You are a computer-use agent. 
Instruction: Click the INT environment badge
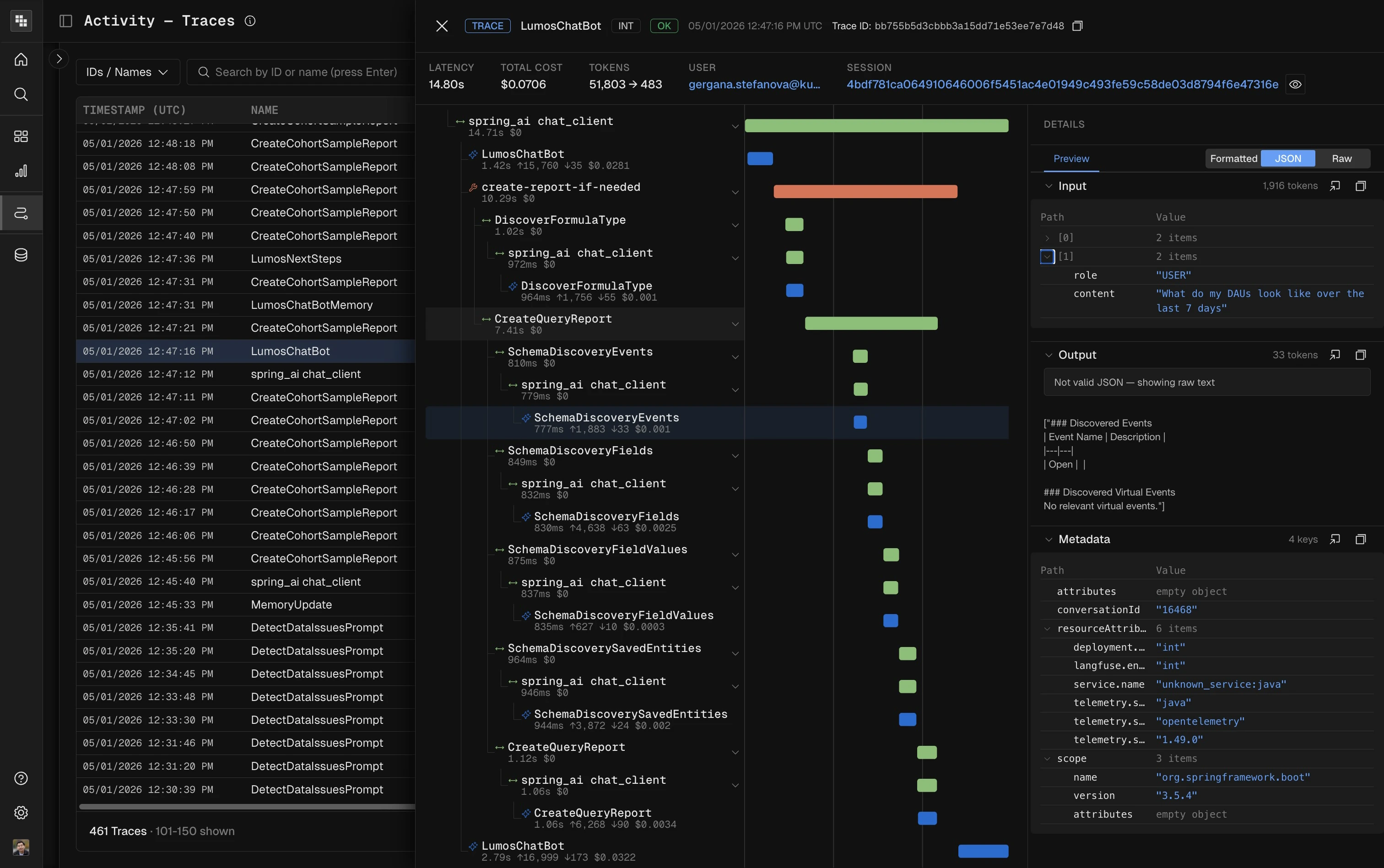pos(626,26)
